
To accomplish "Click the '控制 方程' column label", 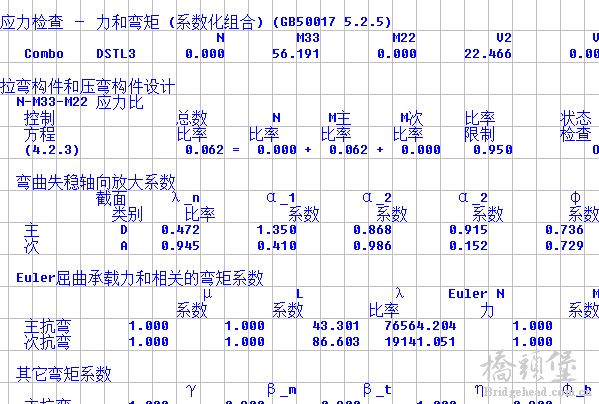I will click(40, 126).
